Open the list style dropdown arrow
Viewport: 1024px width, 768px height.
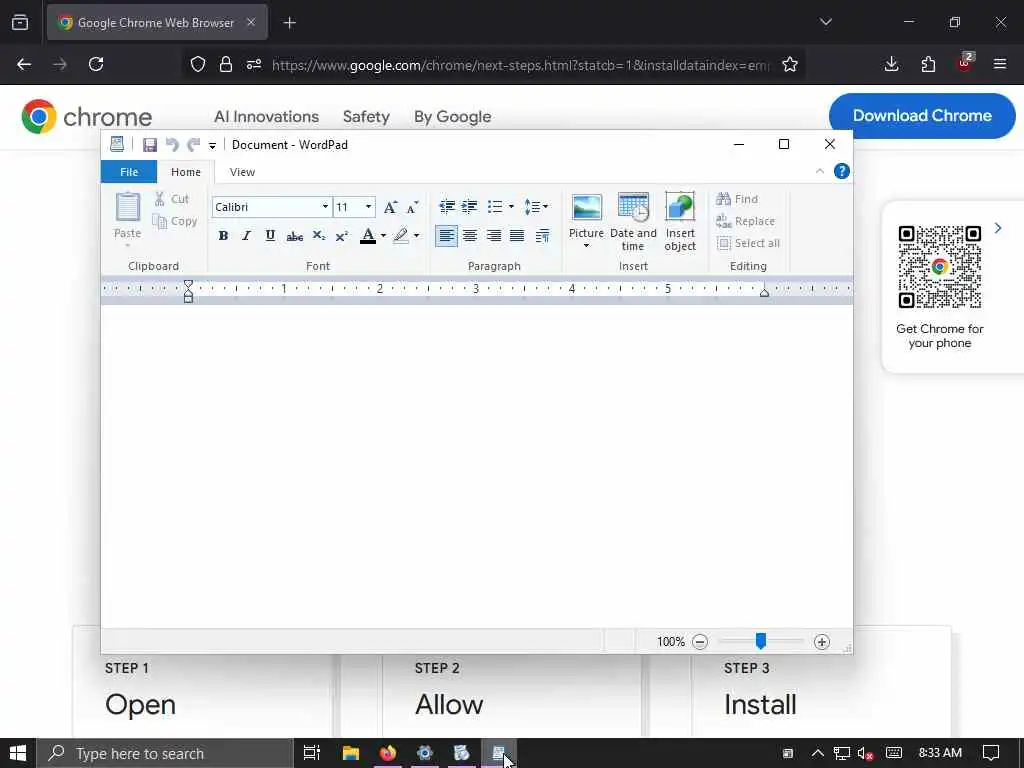click(x=511, y=207)
